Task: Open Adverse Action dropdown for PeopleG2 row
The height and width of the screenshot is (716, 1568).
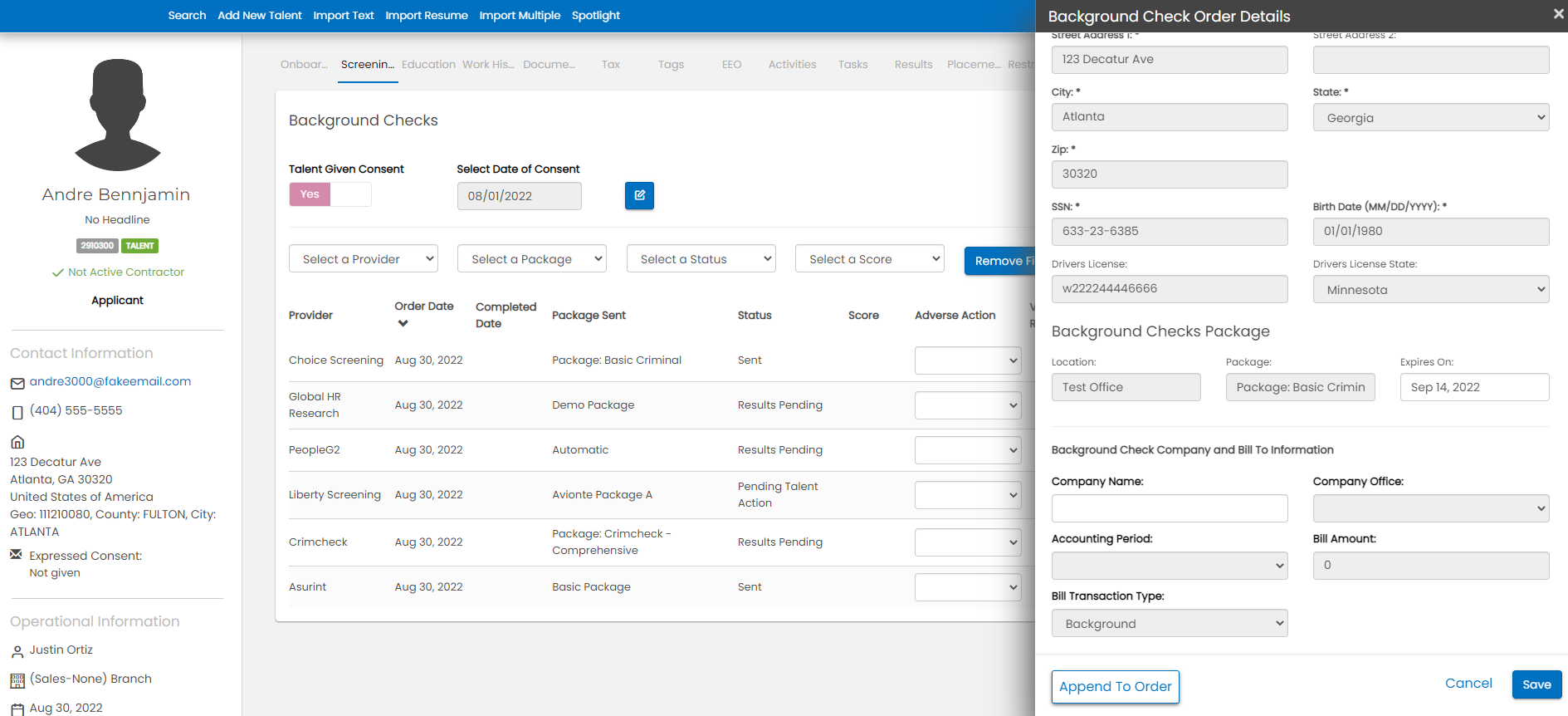Action: point(968,450)
